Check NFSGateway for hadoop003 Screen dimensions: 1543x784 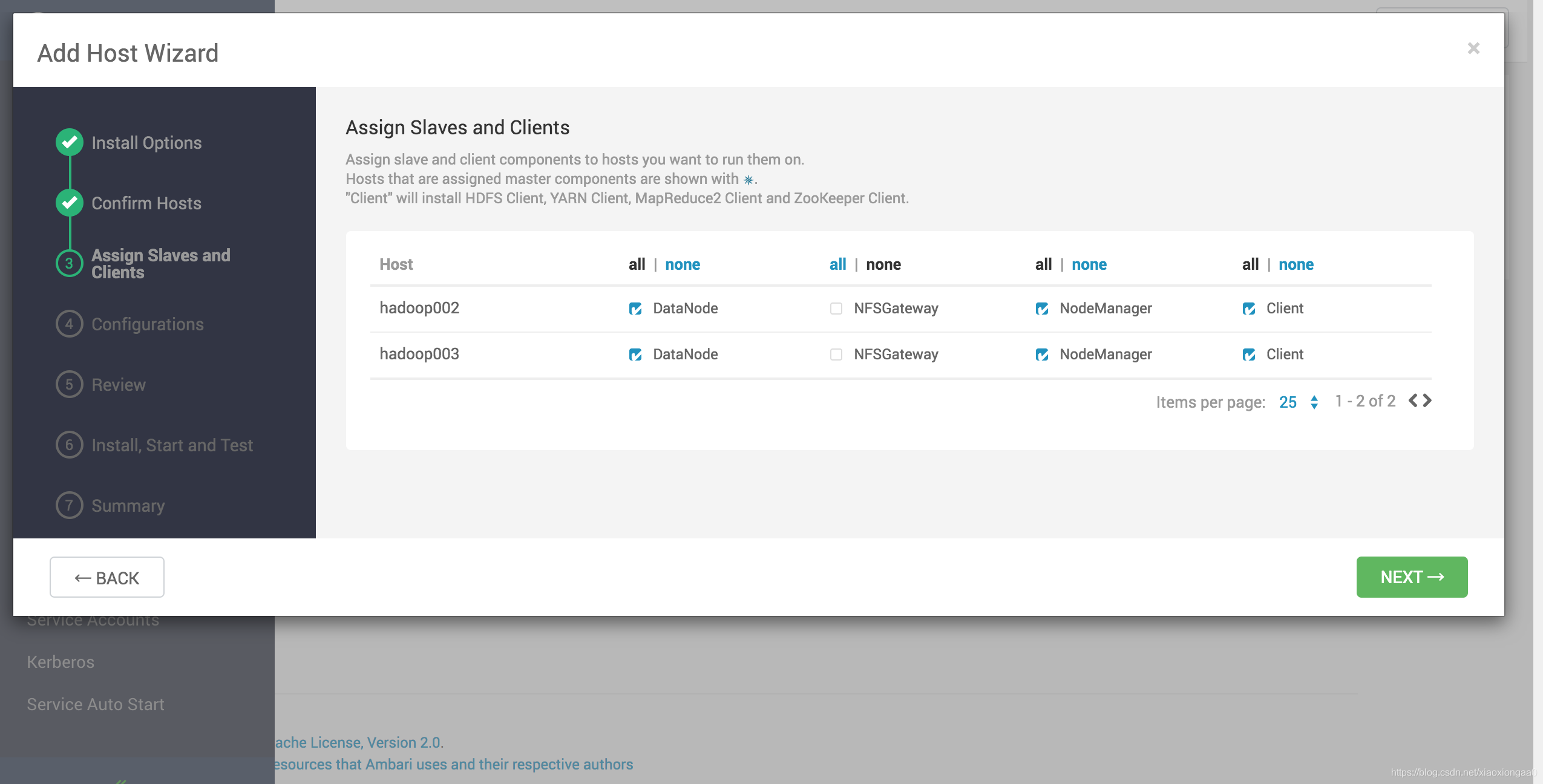[x=836, y=354]
